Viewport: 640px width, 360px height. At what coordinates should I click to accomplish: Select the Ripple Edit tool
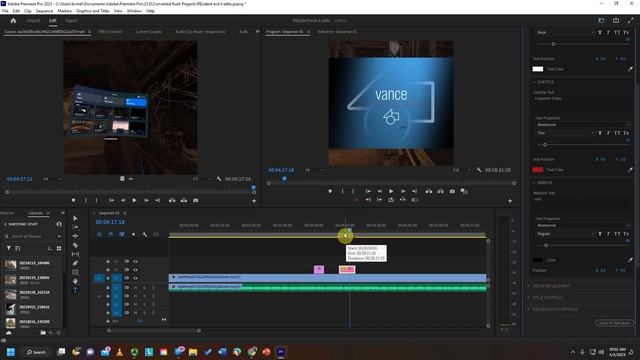[x=76, y=236]
